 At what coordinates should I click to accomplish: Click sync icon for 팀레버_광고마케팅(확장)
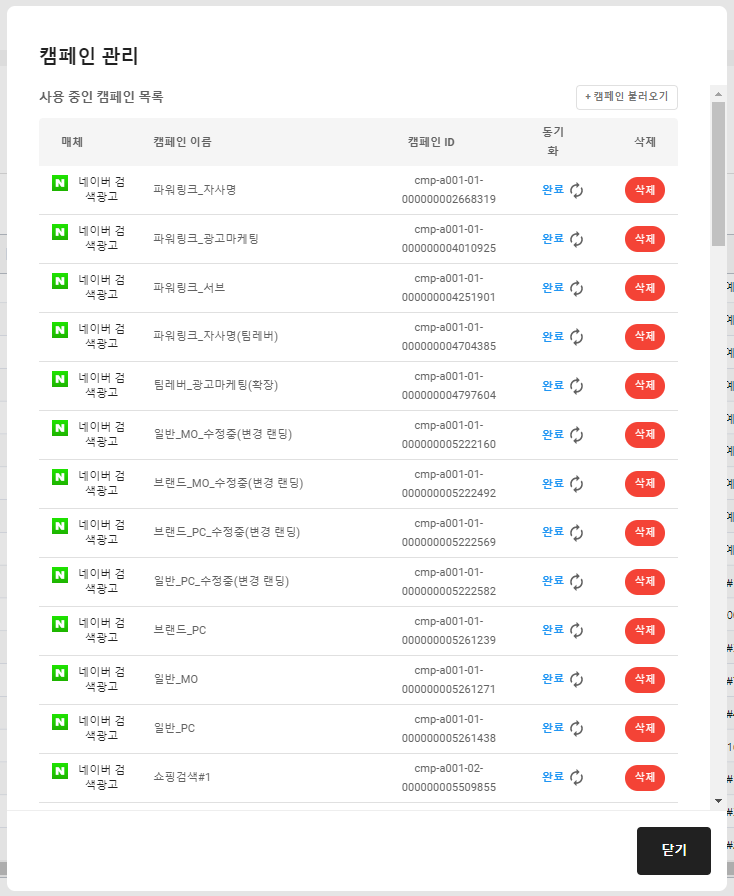pos(576,386)
